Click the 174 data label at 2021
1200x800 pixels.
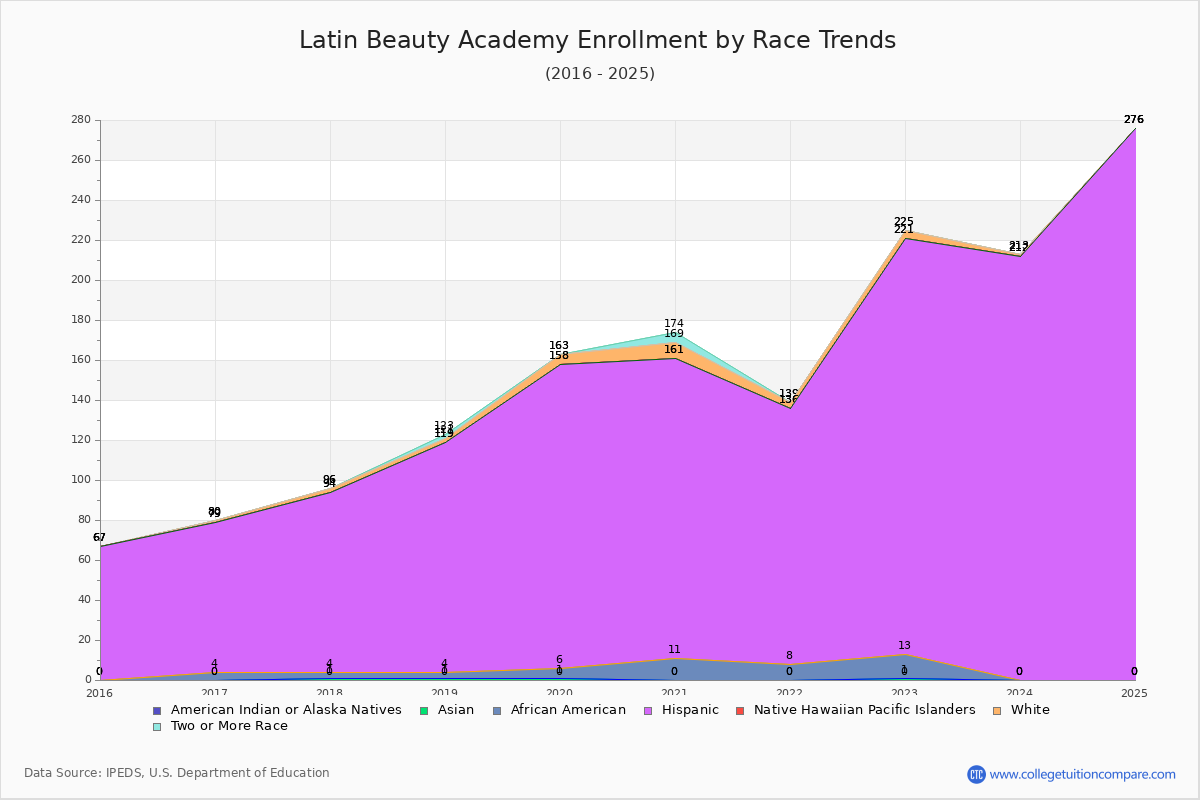pyautogui.click(x=674, y=324)
